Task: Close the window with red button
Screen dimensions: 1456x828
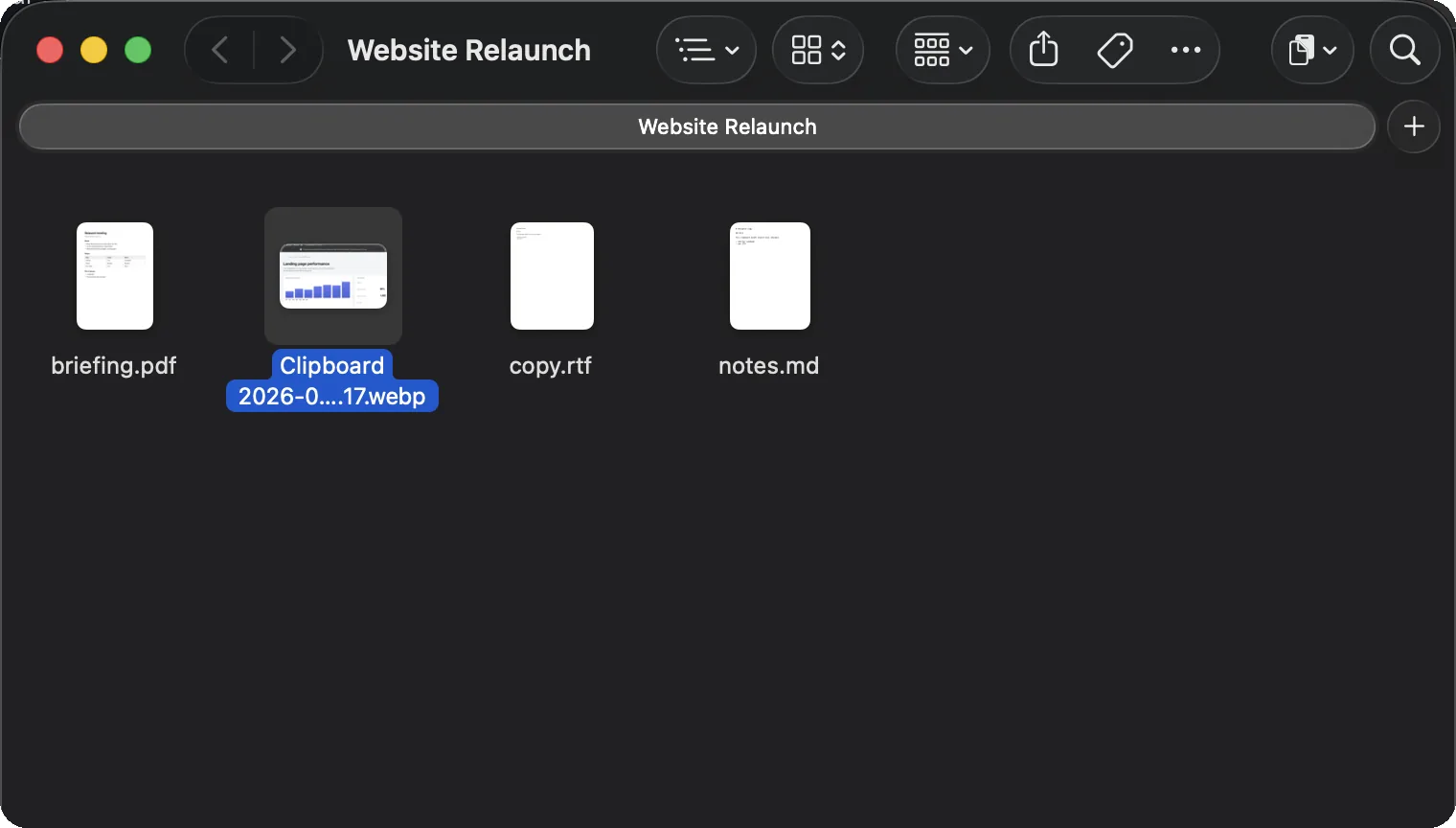Action: tap(50, 50)
